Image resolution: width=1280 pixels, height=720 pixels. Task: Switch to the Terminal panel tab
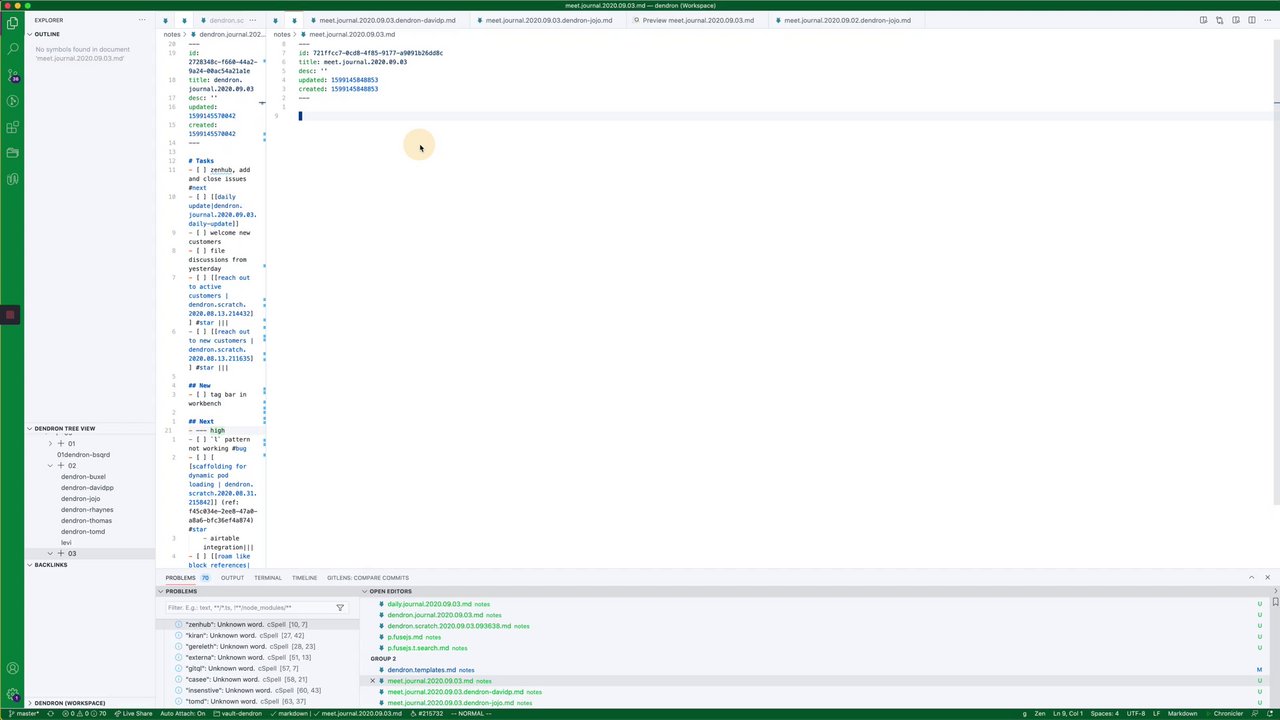[268, 578]
